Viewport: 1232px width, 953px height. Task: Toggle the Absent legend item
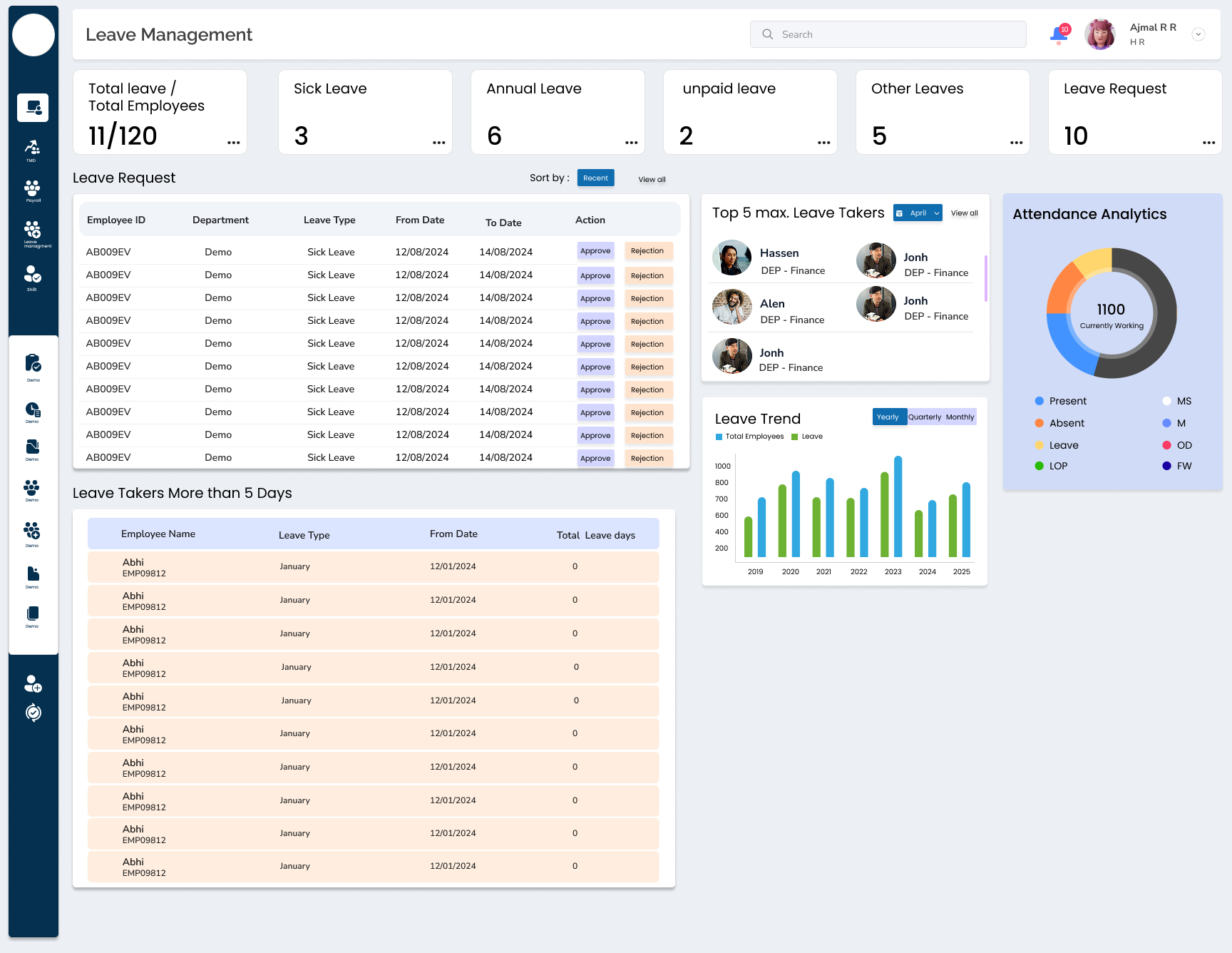(1059, 423)
